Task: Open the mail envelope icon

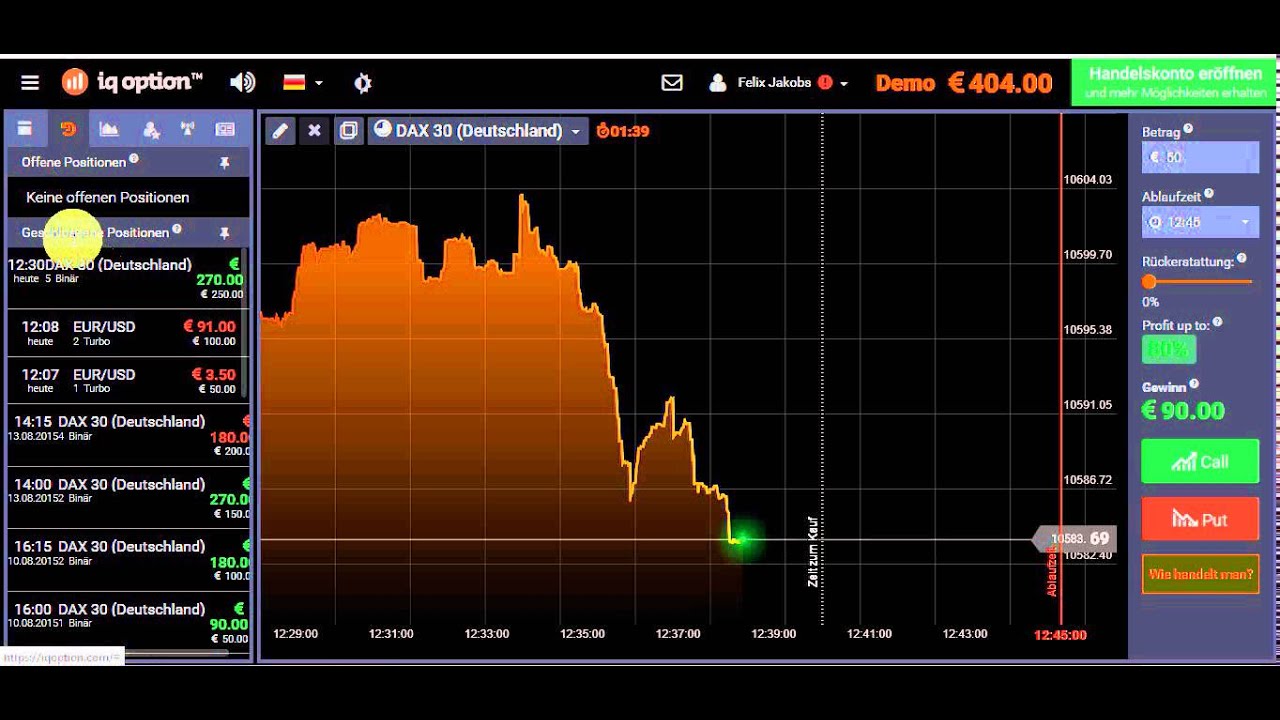Action: point(672,83)
